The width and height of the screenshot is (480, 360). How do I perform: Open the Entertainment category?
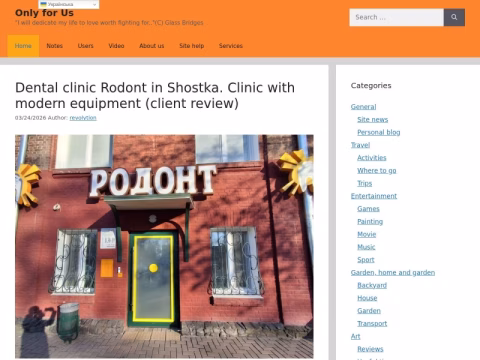pyautogui.click(x=374, y=196)
